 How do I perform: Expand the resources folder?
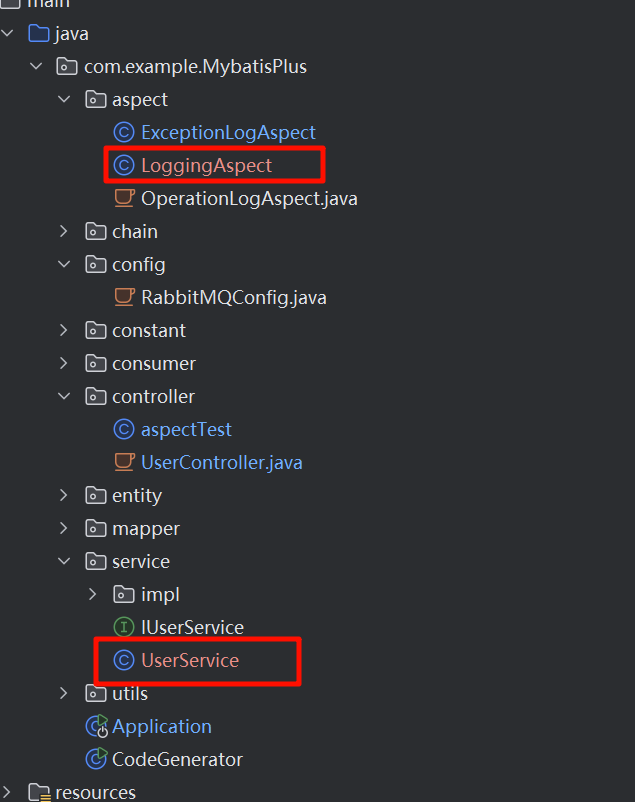8,792
